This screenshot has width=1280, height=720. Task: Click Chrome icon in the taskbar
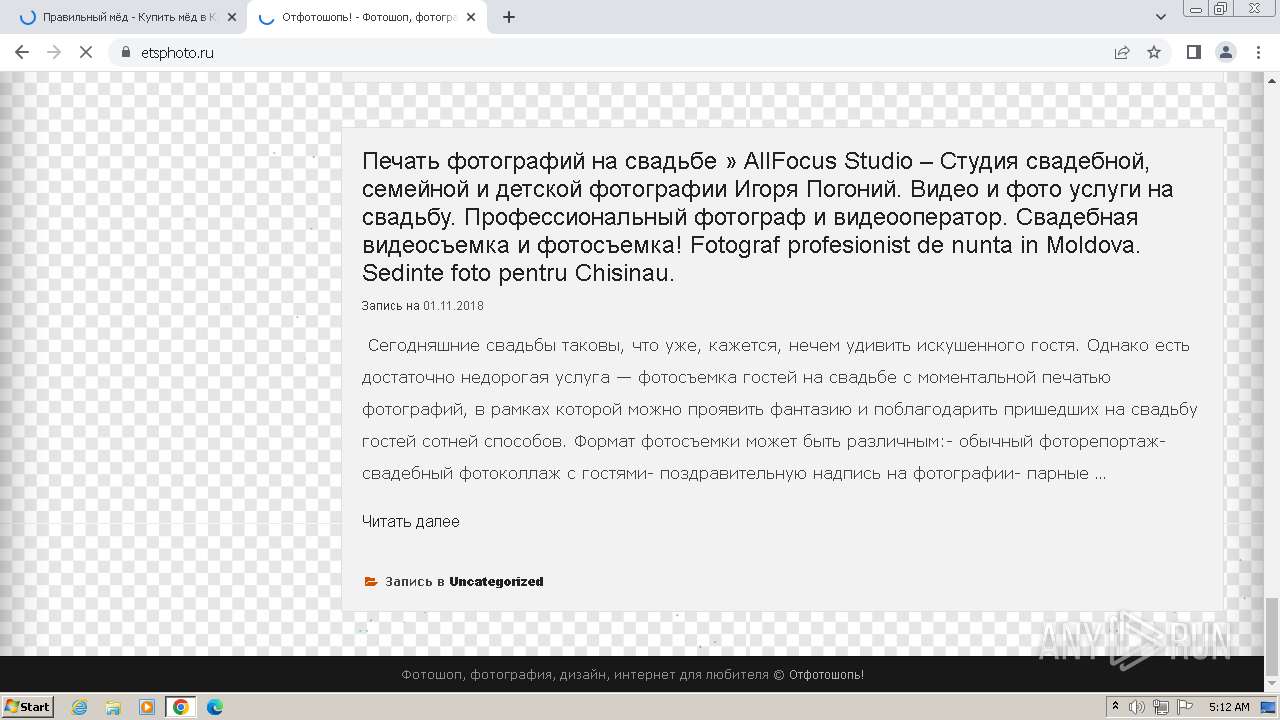pyautogui.click(x=181, y=707)
